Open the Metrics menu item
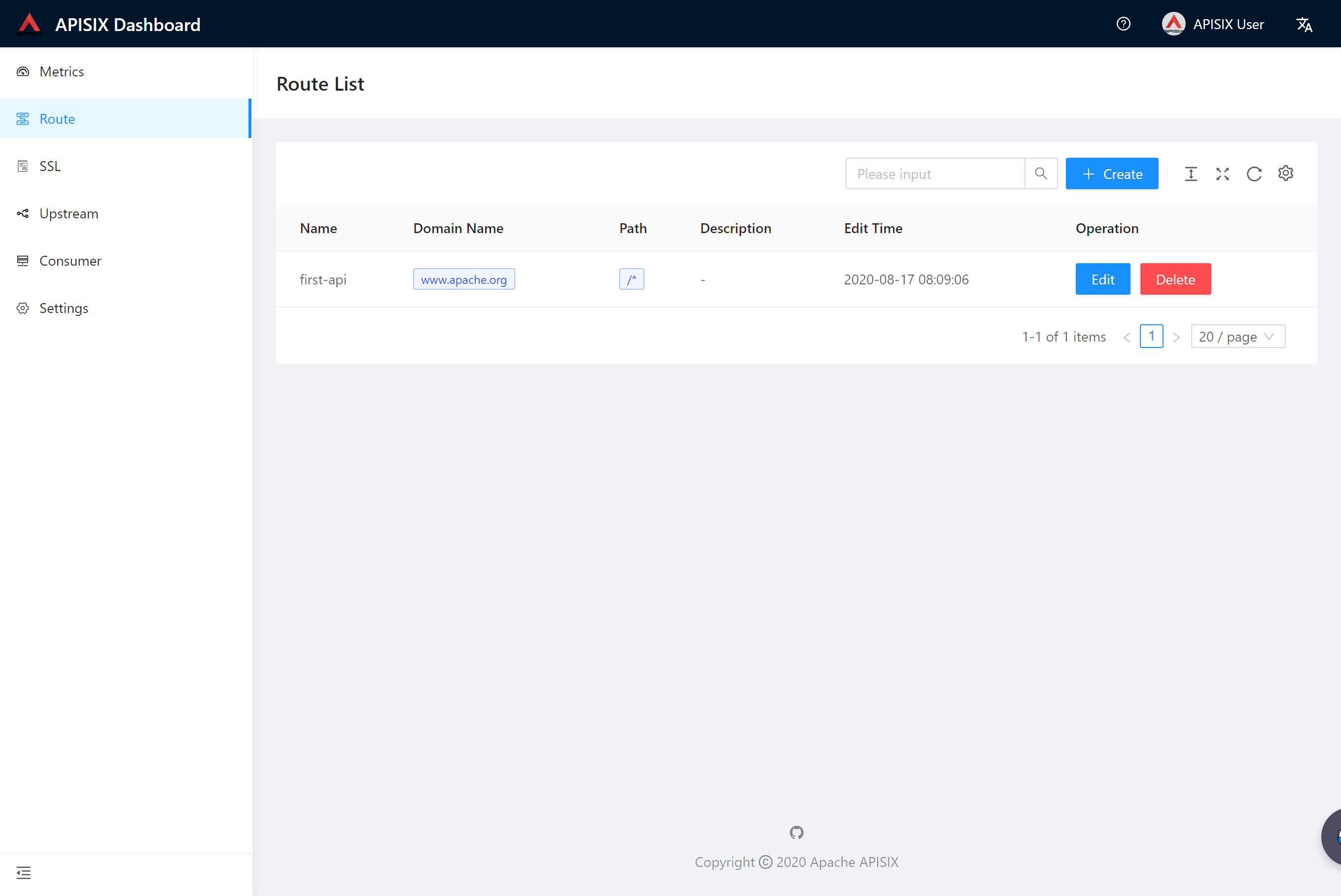Screen dimensions: 1341x896 click(x=62, y=71)
